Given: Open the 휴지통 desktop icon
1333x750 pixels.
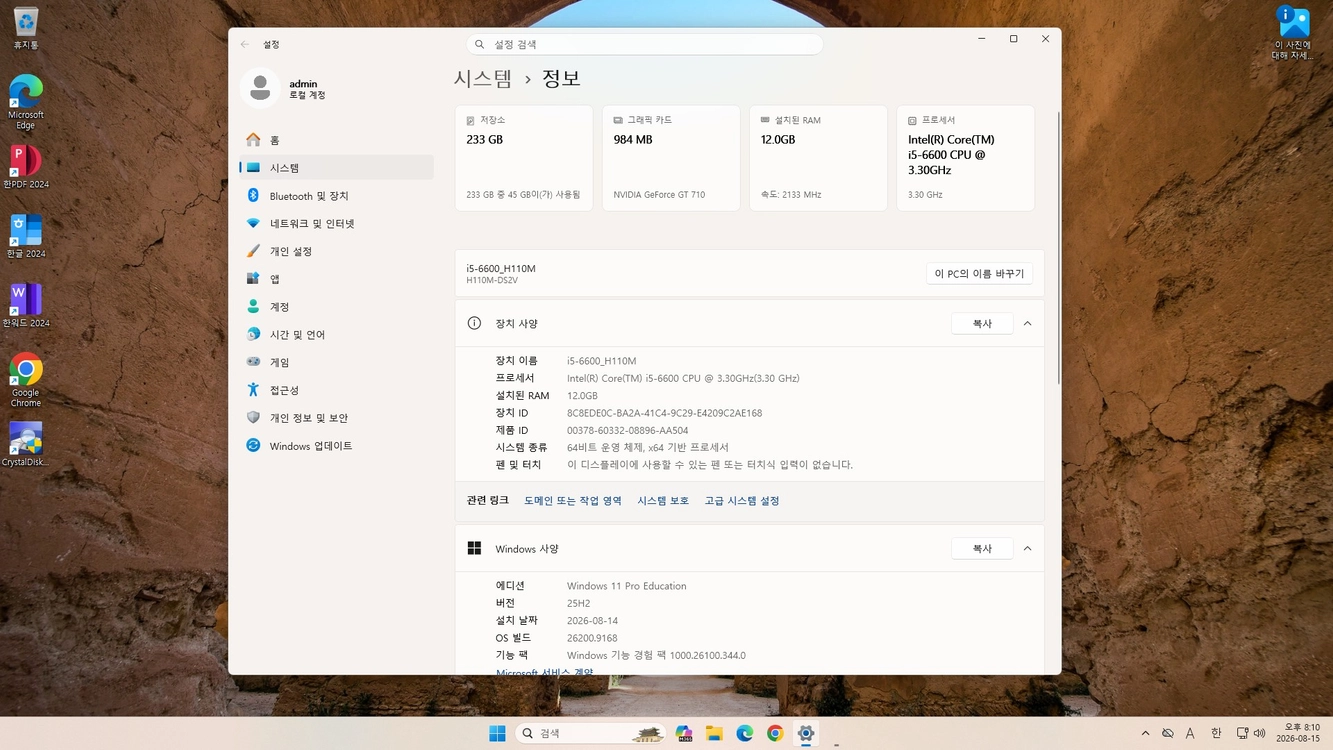Looking at the screenshot, I should pyautogui.click(x=26, y=29).
